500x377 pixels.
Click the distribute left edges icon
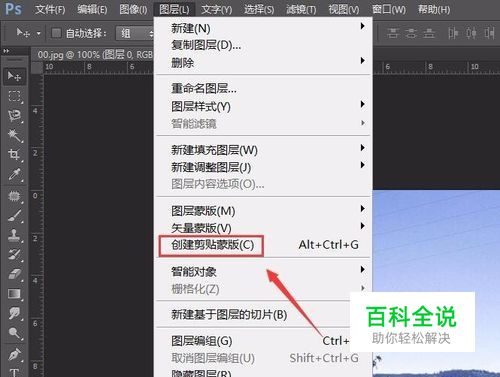pos(453,33)
